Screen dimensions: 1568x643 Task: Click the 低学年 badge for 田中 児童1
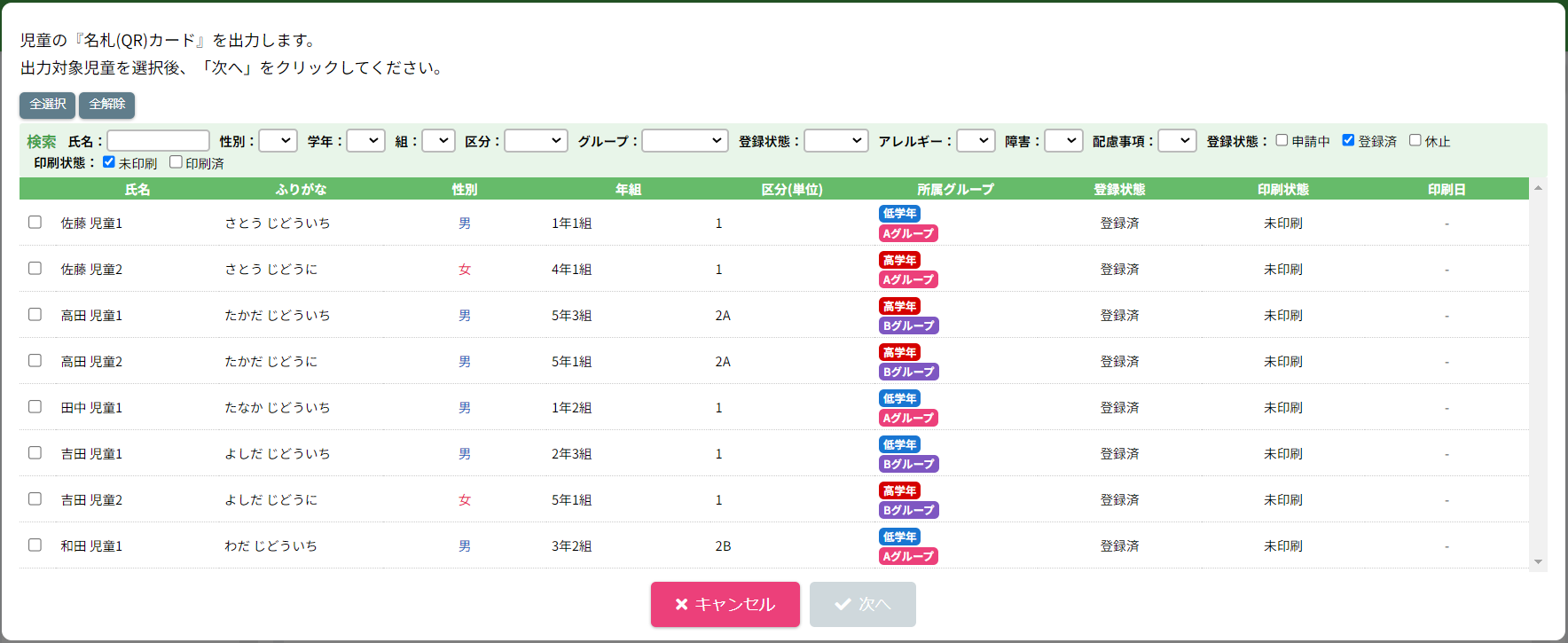point(899,398)
